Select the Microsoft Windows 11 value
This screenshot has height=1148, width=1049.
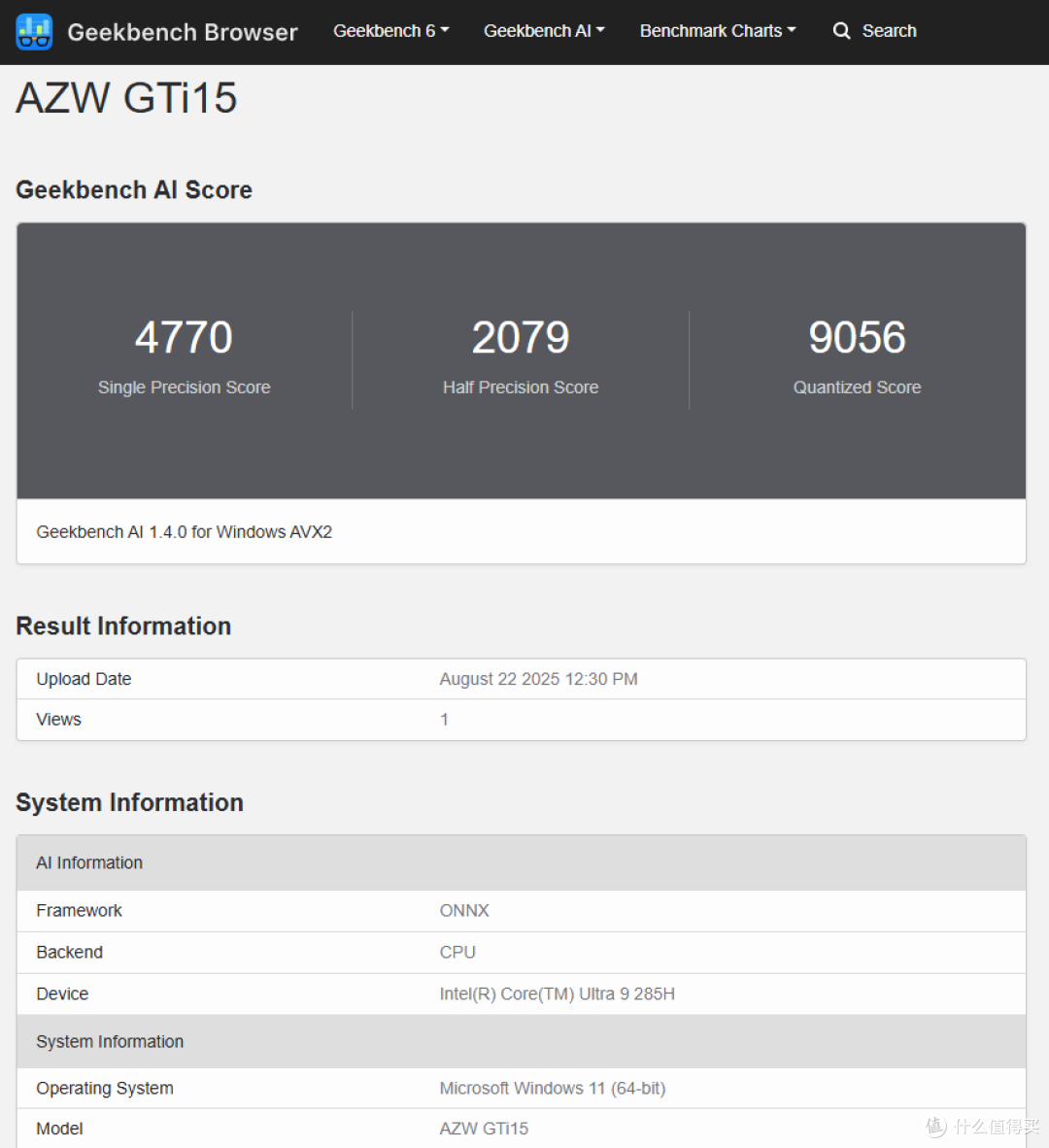553,1088
